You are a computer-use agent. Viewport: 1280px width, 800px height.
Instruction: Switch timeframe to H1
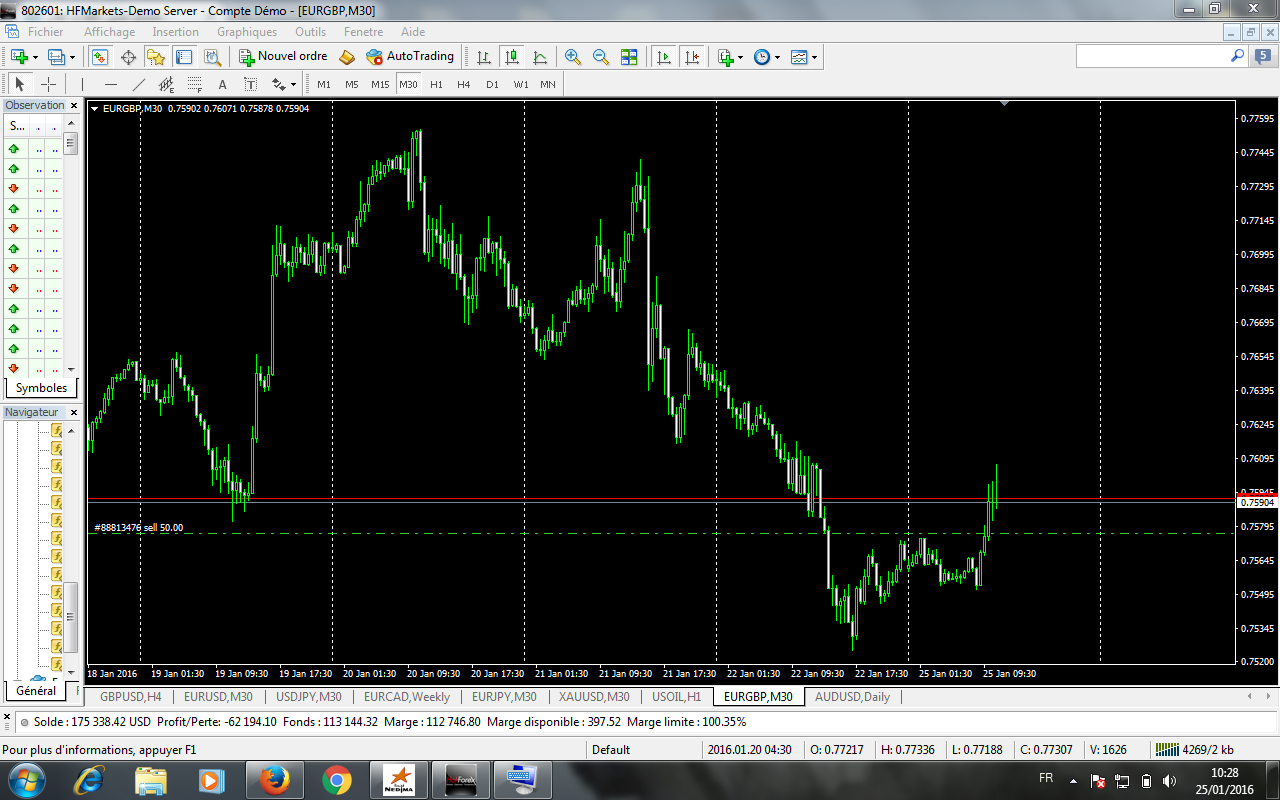[436, 84]
